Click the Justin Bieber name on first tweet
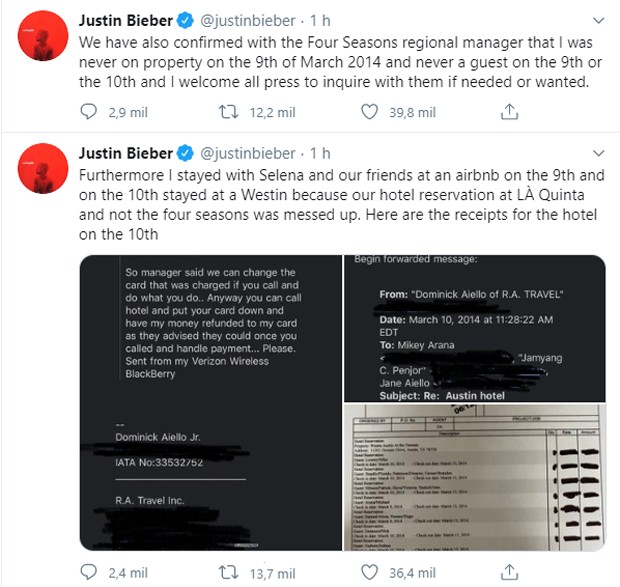Viewport: 620px width, 587px height. (126, 21)
